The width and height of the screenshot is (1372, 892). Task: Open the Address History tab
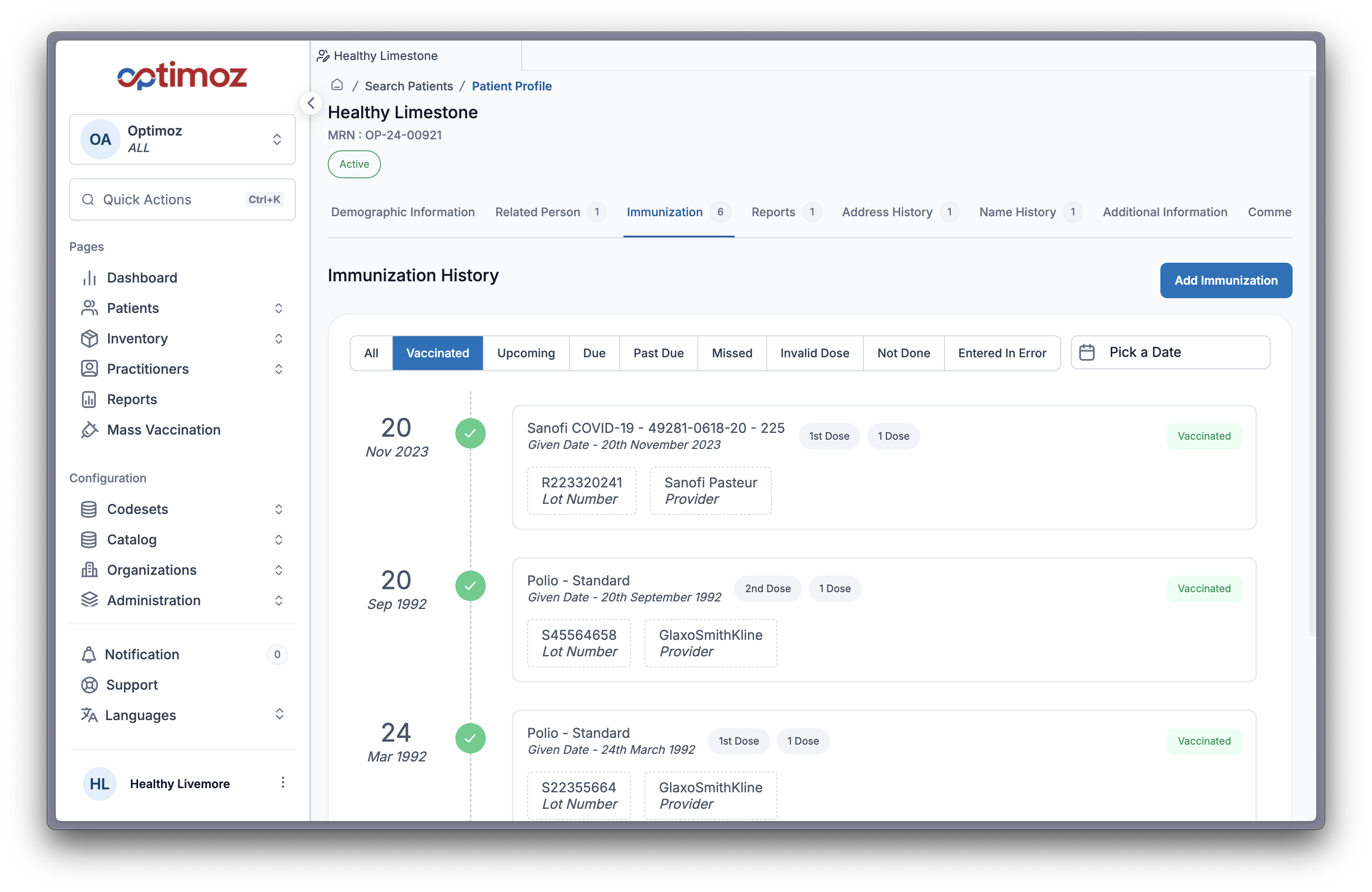887,212
